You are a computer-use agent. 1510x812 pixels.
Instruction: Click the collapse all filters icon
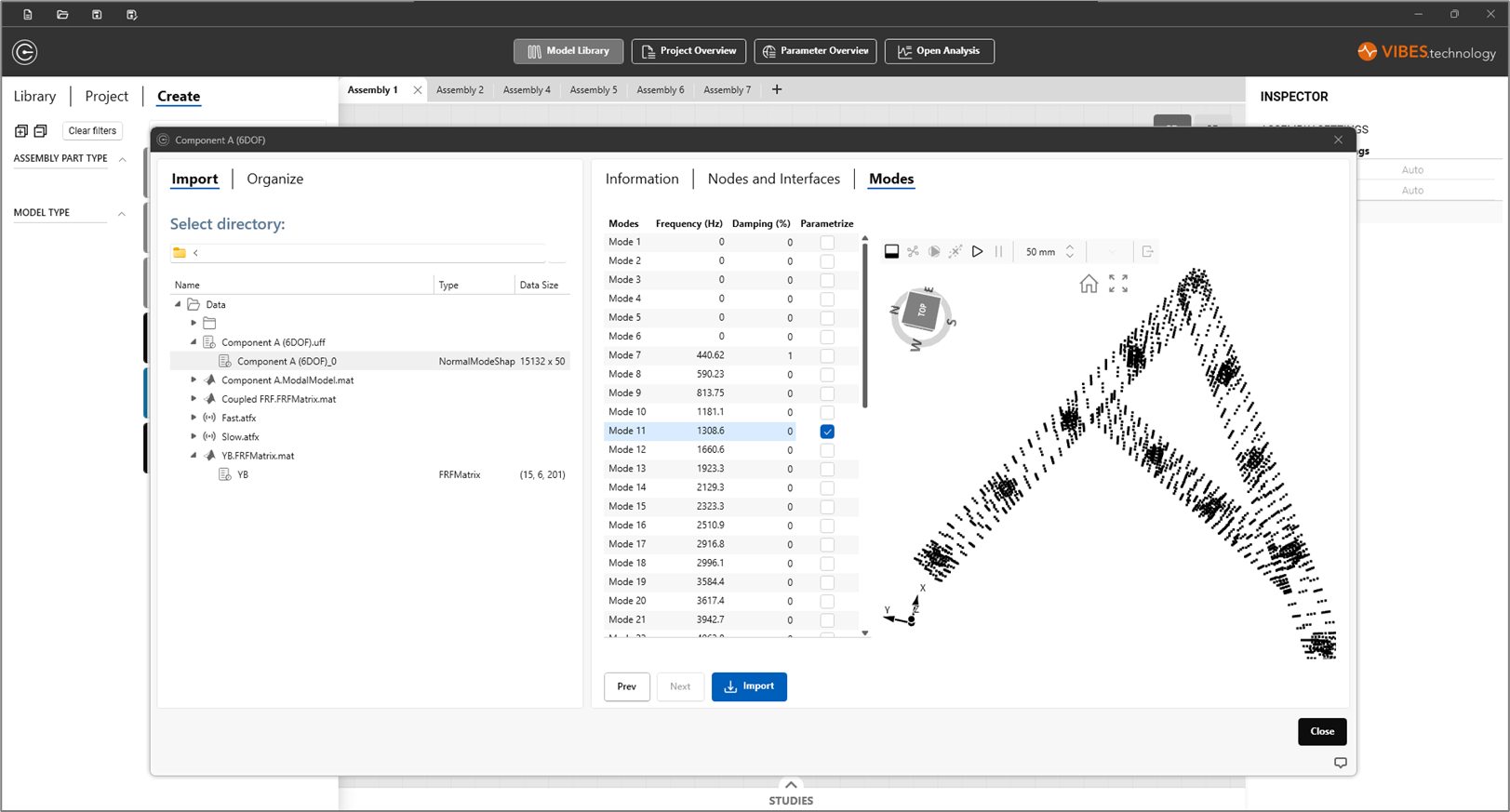pos(40,131)
